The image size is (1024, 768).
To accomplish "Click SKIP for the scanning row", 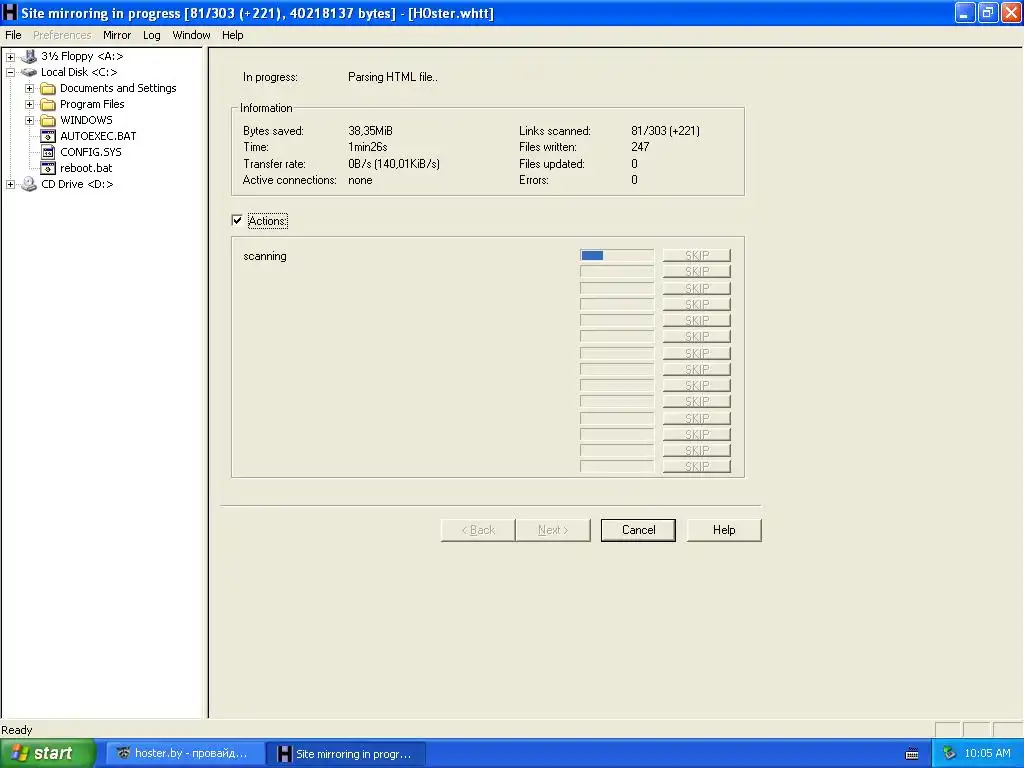I will coord(697,255).
